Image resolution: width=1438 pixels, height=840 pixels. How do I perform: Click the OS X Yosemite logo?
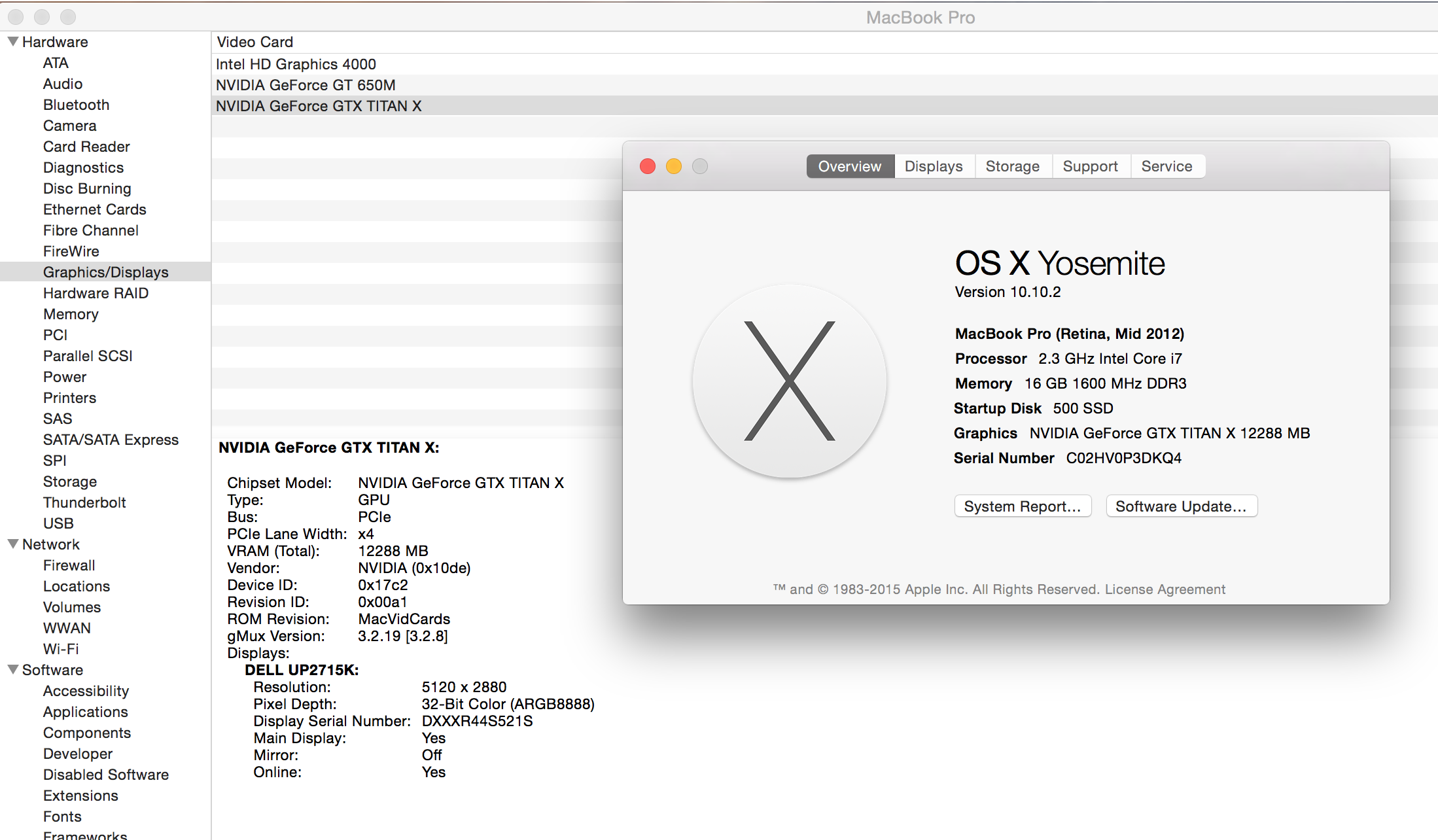(x=790, y=381)
